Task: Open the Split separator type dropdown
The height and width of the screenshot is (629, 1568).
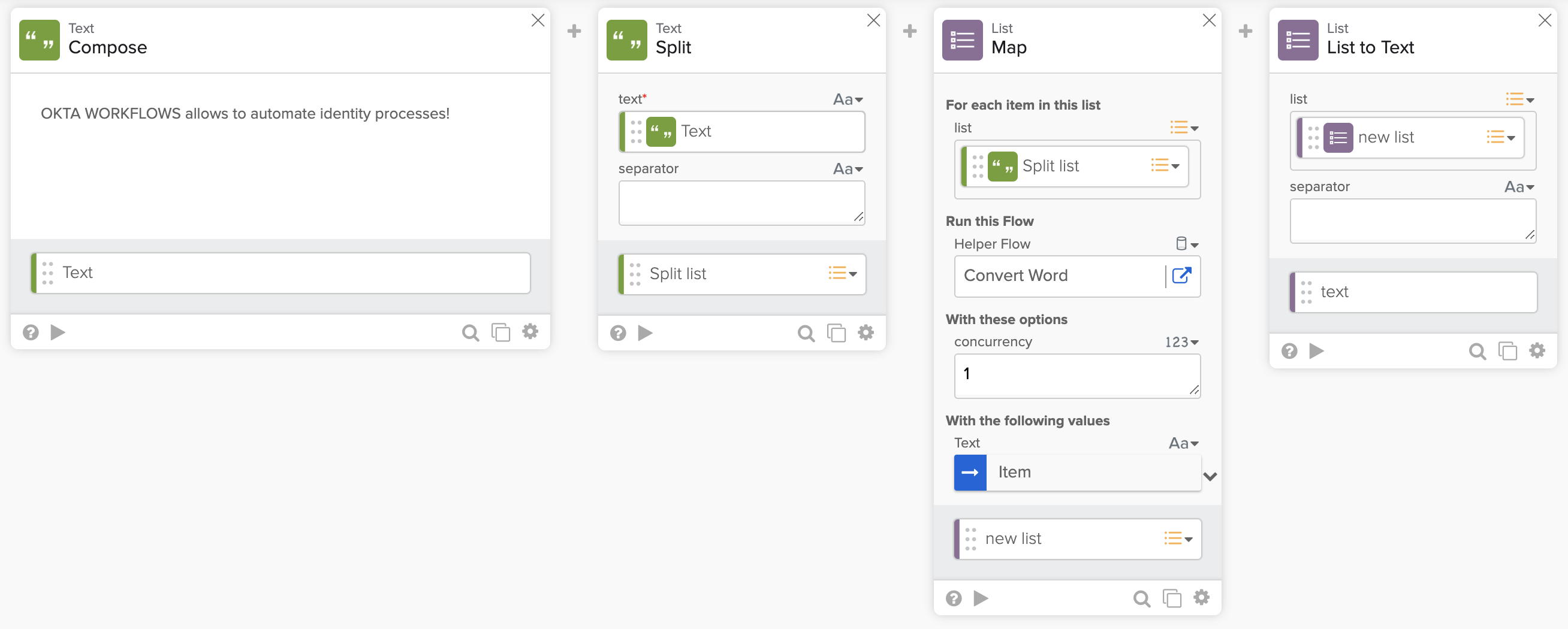Action: (848, 168)
